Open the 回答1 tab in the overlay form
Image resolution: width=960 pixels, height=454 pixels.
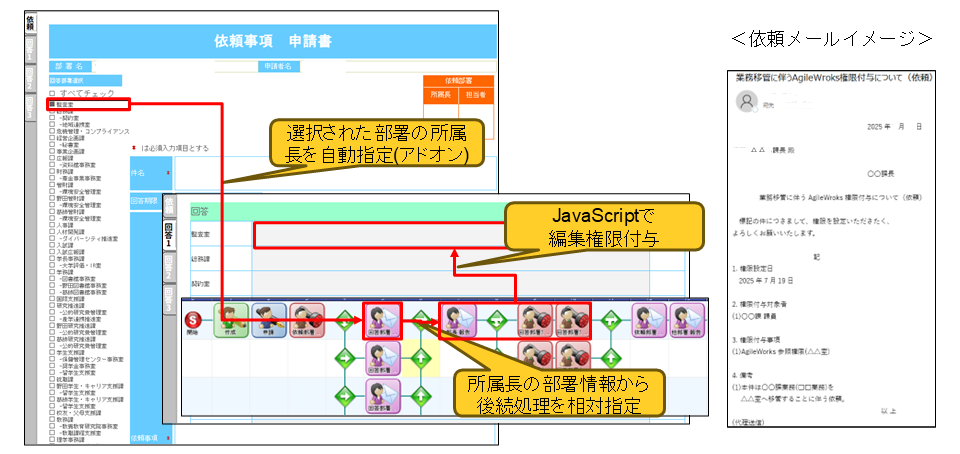click(x=168, y=236)
